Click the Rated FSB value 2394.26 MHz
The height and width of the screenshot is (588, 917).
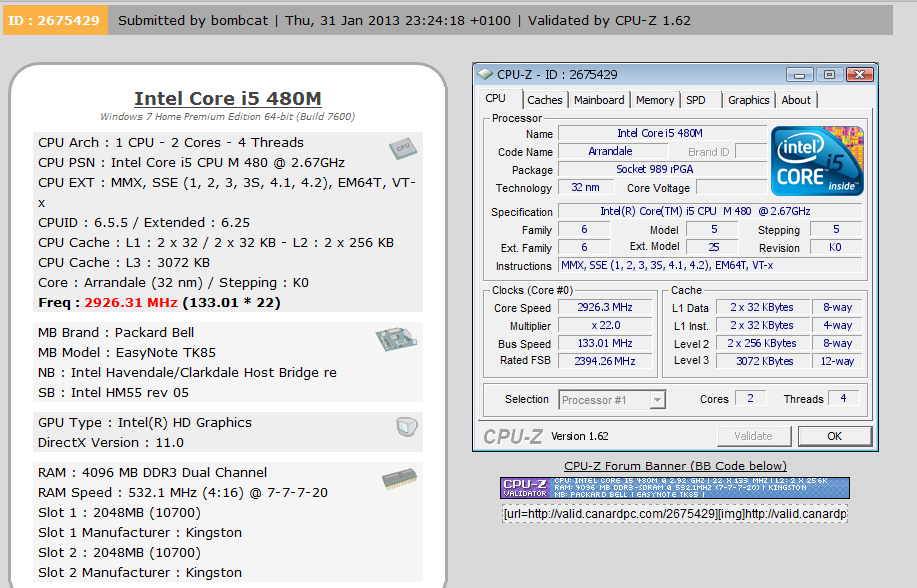[x=605, y=361]
